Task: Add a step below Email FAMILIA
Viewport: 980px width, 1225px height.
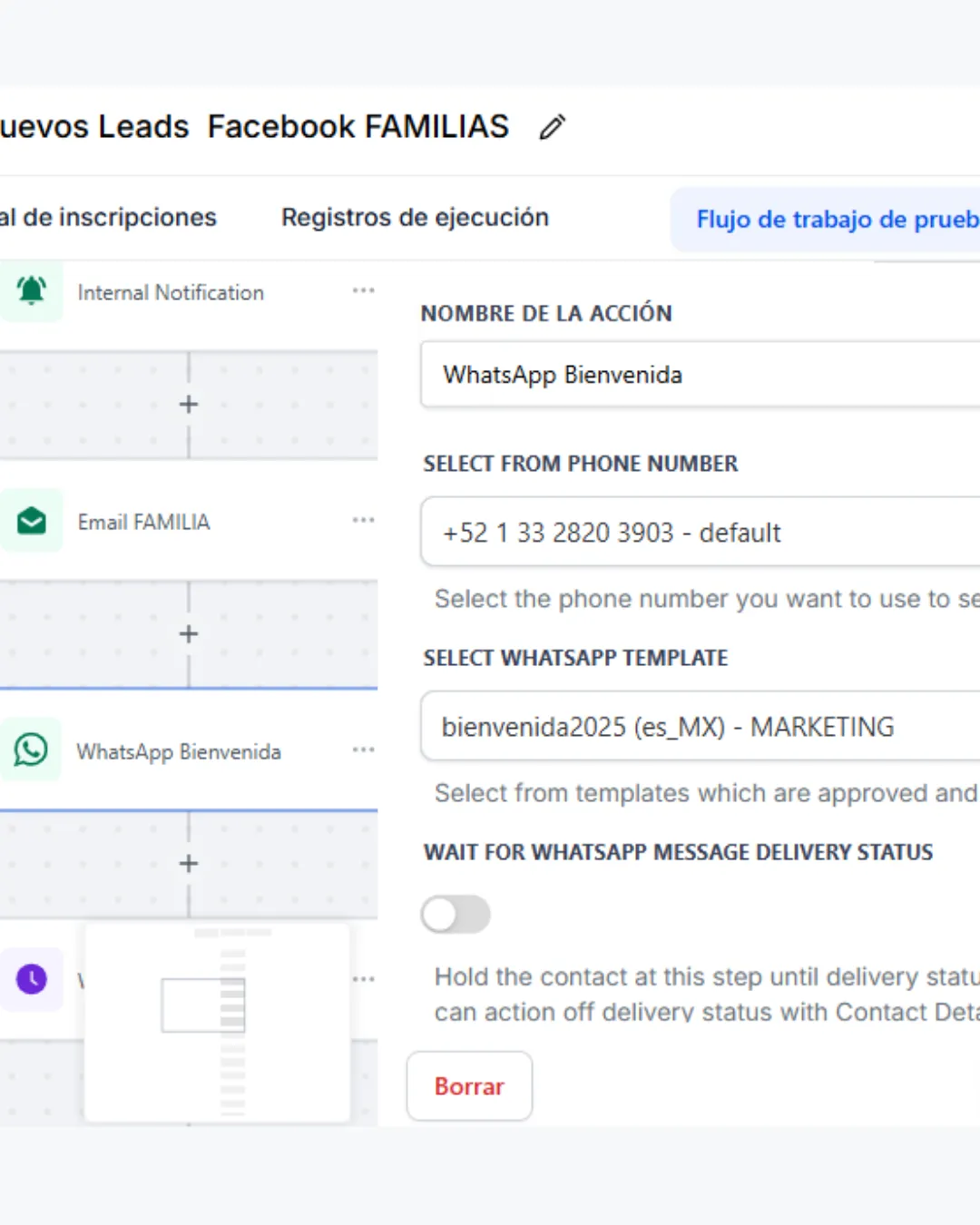Action: (189, 634)
